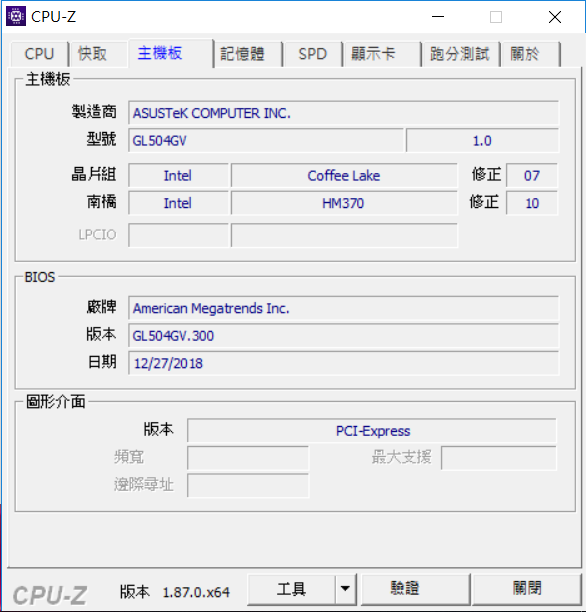Click BIOS date 12/27/2018
Screen dimensions: 586x612
[344, 363]
